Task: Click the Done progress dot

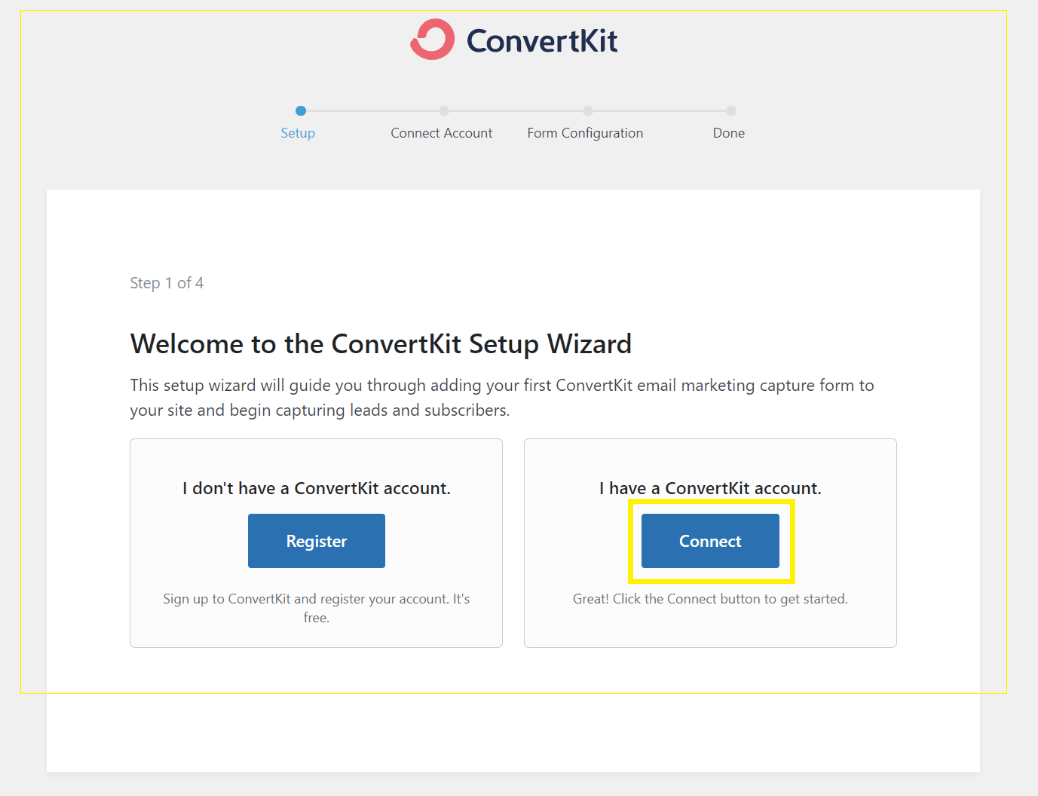Action: 731,111
